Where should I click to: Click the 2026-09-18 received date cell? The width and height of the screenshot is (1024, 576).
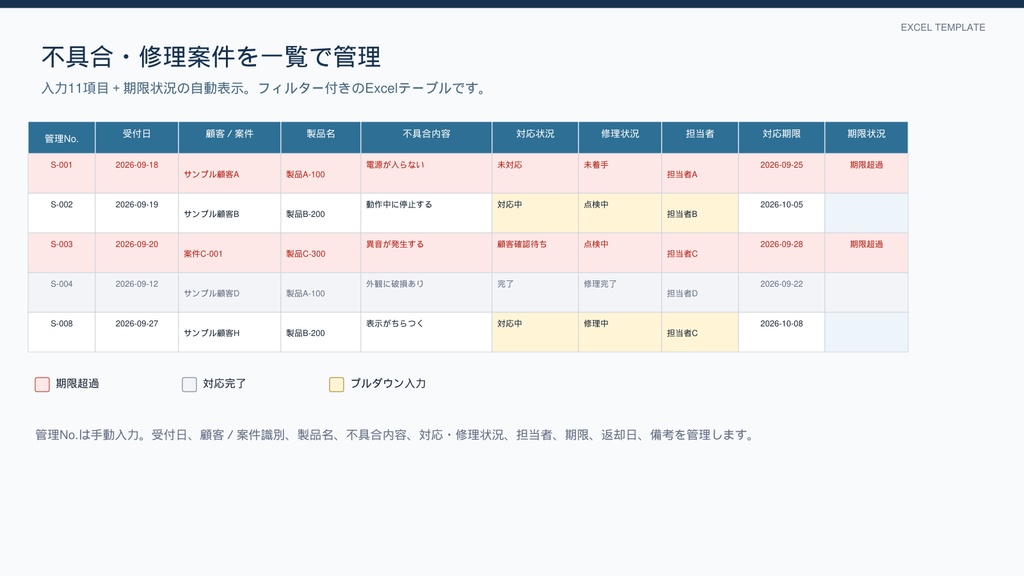[x=136, y=174]
